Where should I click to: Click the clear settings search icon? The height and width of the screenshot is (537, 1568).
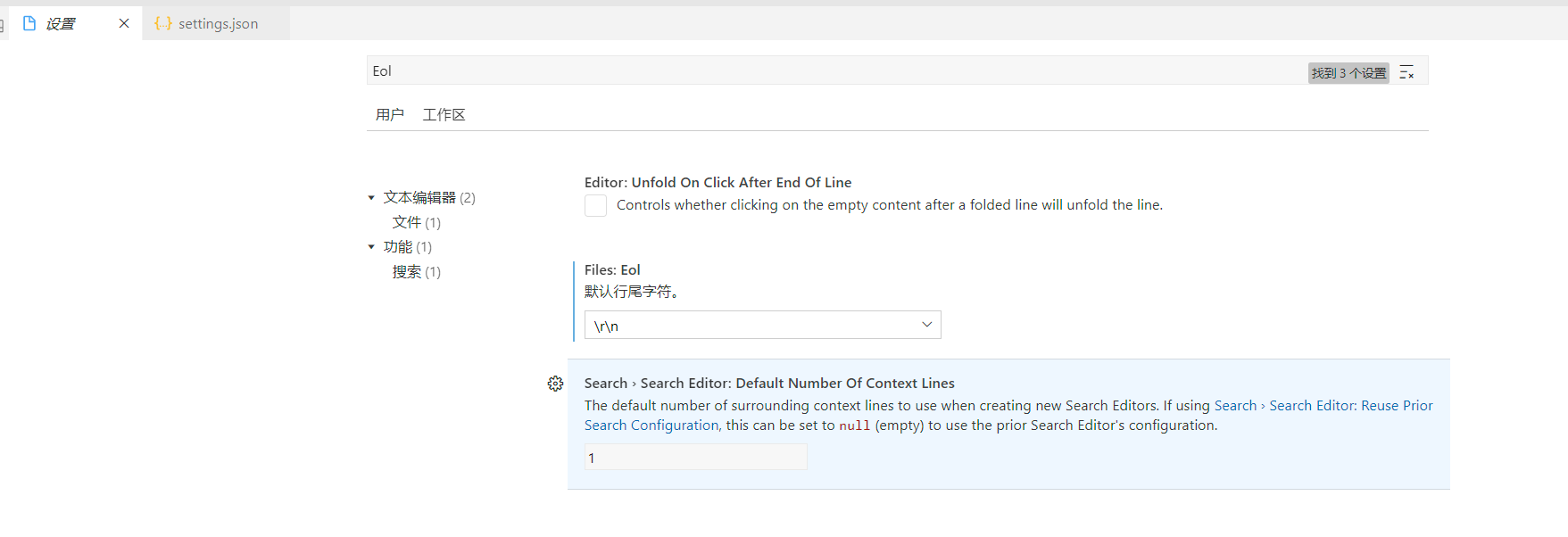point(1406,72)
